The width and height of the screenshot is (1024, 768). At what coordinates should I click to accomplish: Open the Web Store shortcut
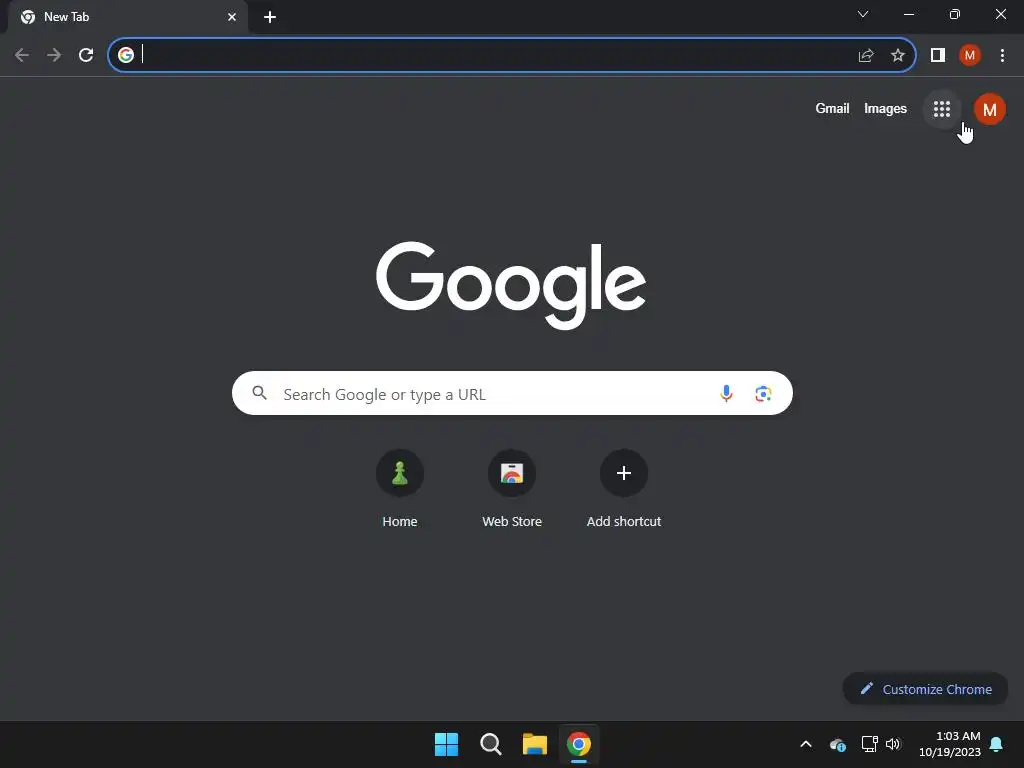[512, 489]
